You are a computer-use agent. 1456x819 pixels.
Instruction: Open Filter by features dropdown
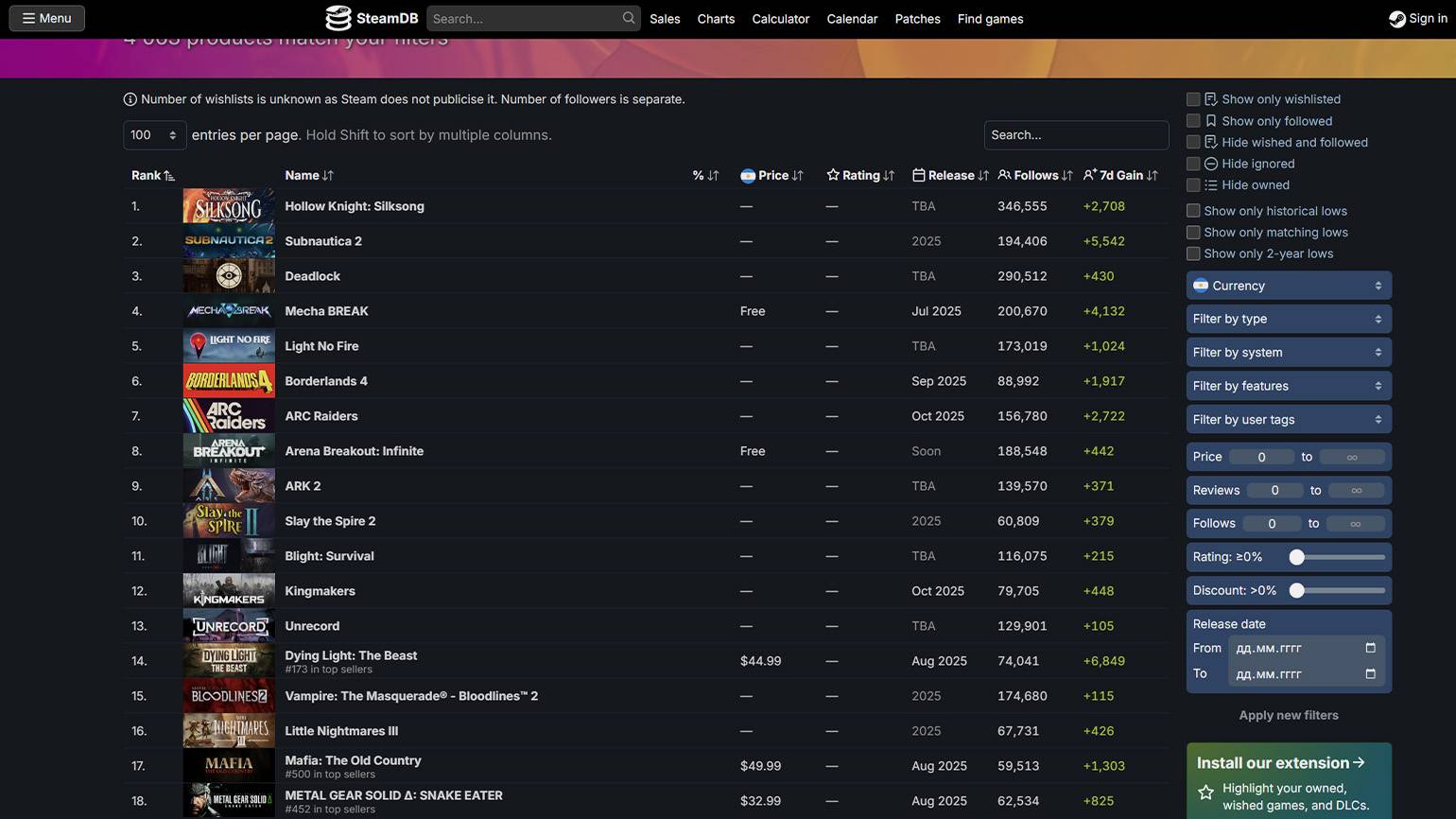pyautogui.click(x=1289, y=386)
